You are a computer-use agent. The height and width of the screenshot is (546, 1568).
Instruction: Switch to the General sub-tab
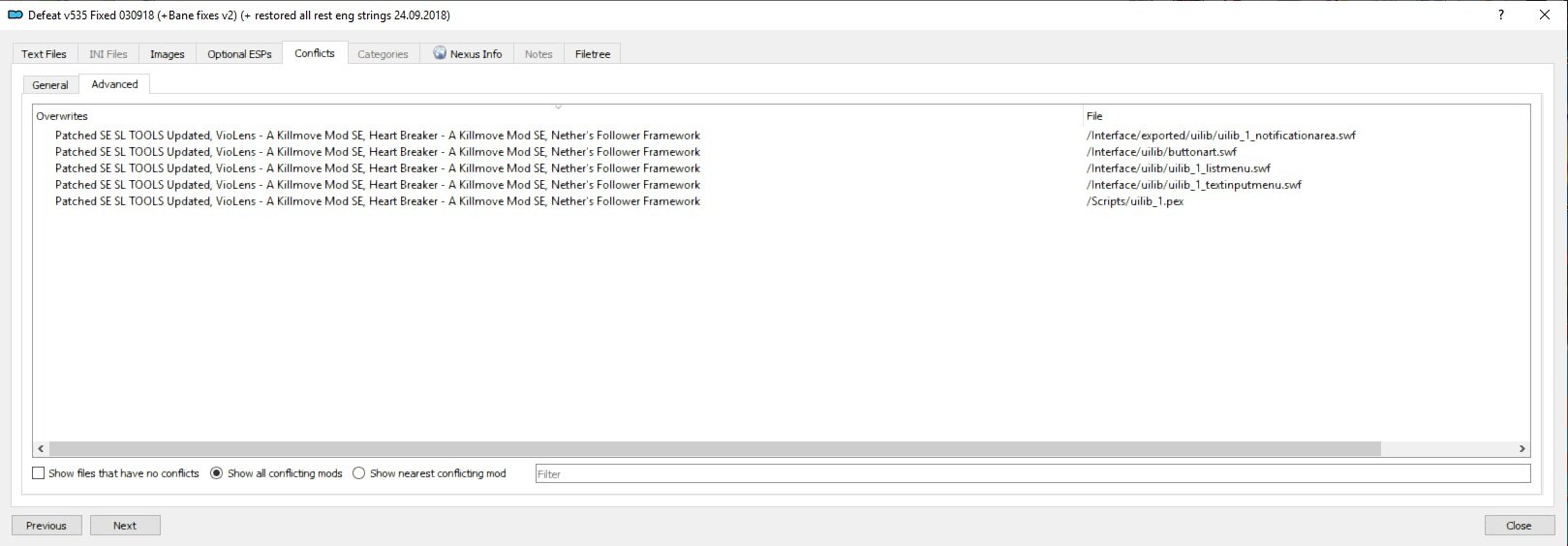click(50, 85)
